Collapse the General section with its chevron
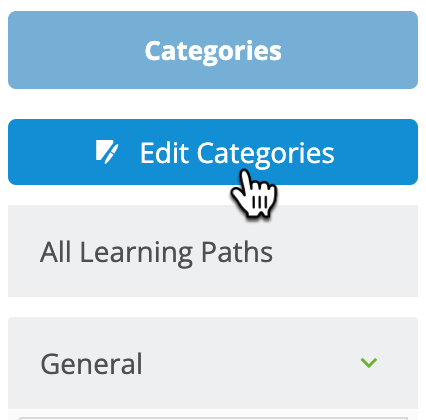The height and width of the screenshot is (420, 426). [x=369, y=363]
